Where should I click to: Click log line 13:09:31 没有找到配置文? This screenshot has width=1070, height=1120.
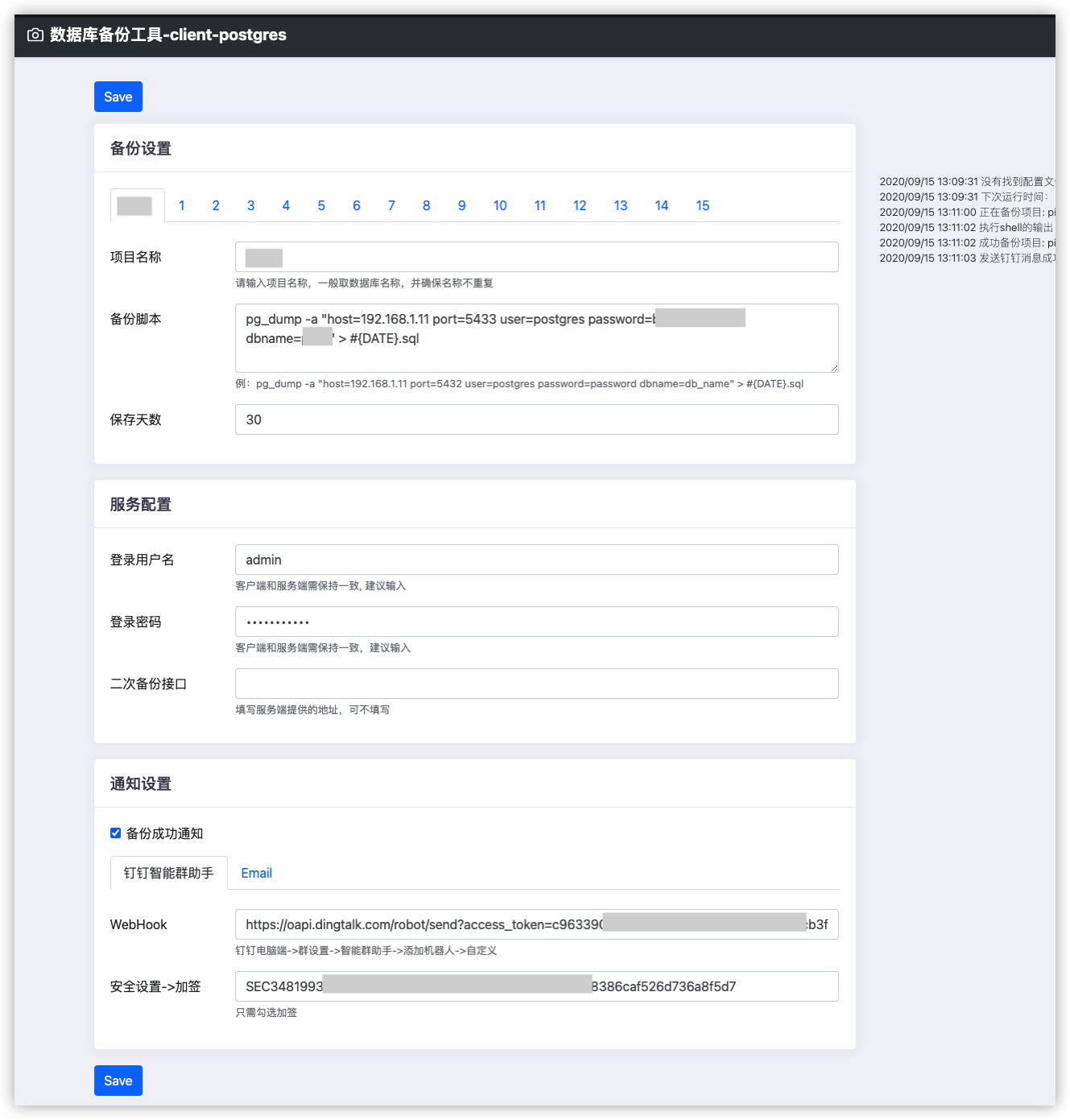(x=967, y=182)
